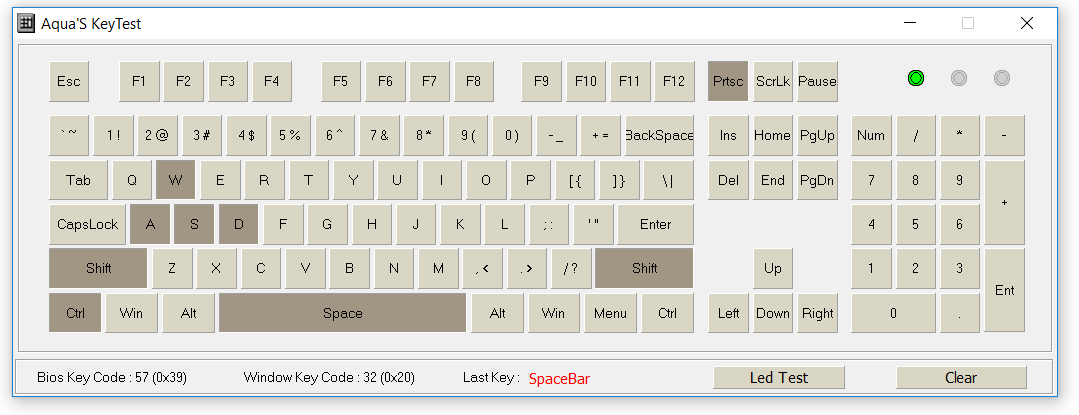Click the CapsLock key
The width and height of the screenshot is (1079, 415).
pos(87,224)
